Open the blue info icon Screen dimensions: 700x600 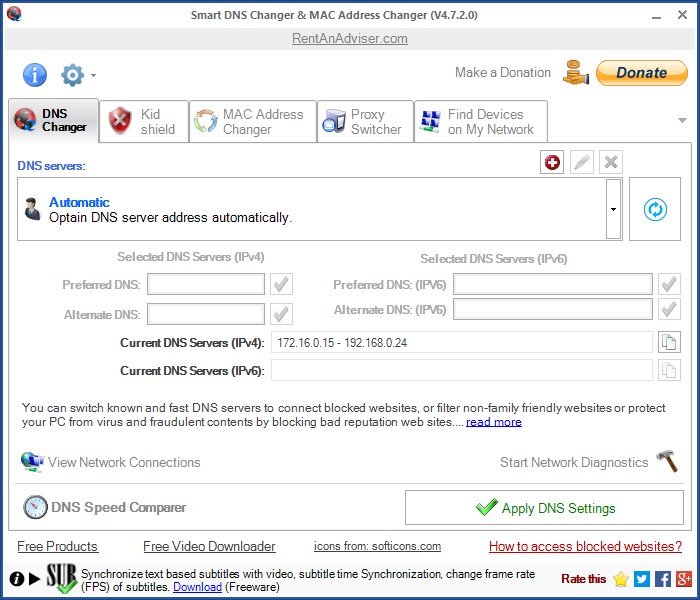[35, 75]
